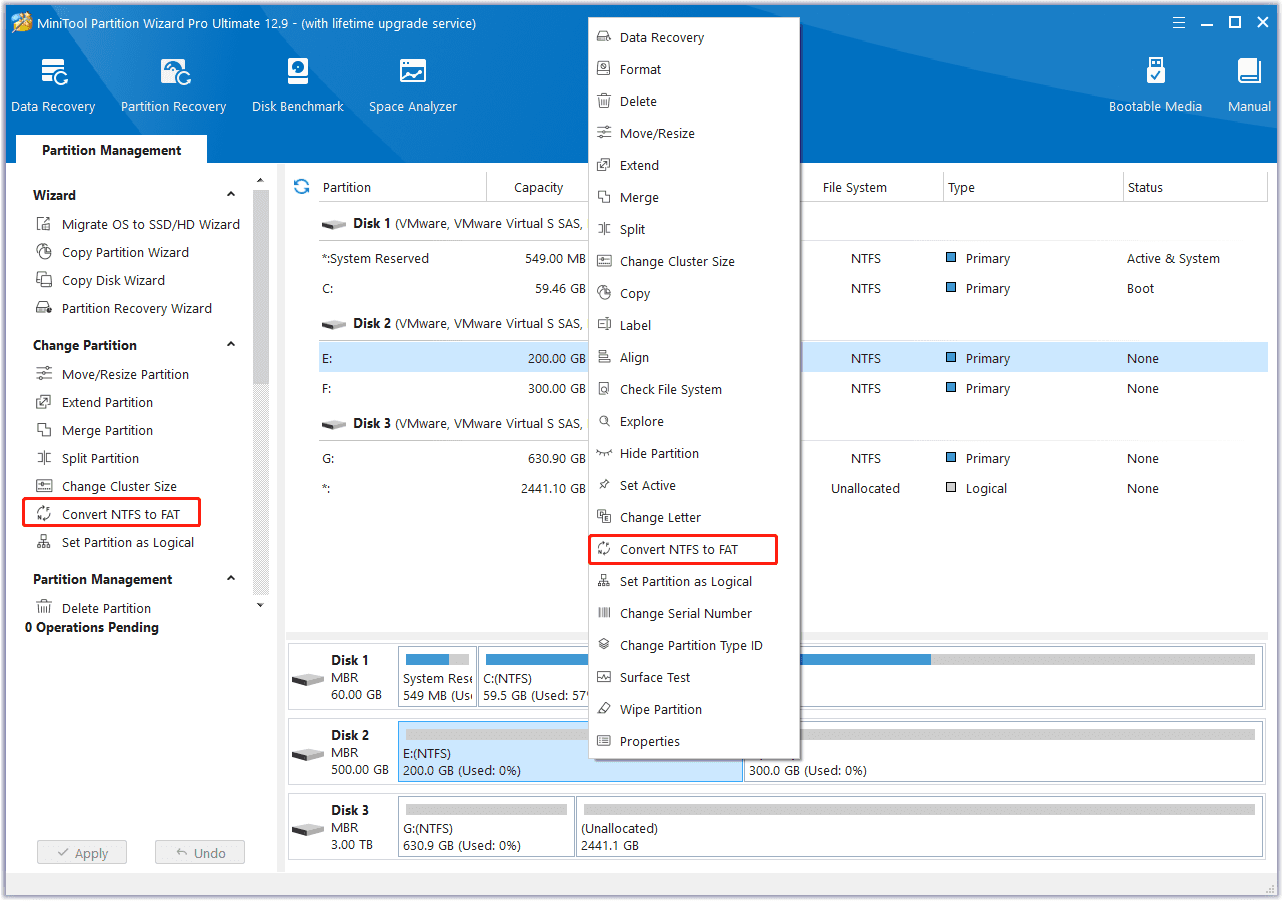Click the Undo button
The height and width of the screenshot is (901, 1283).
[200, 853]
